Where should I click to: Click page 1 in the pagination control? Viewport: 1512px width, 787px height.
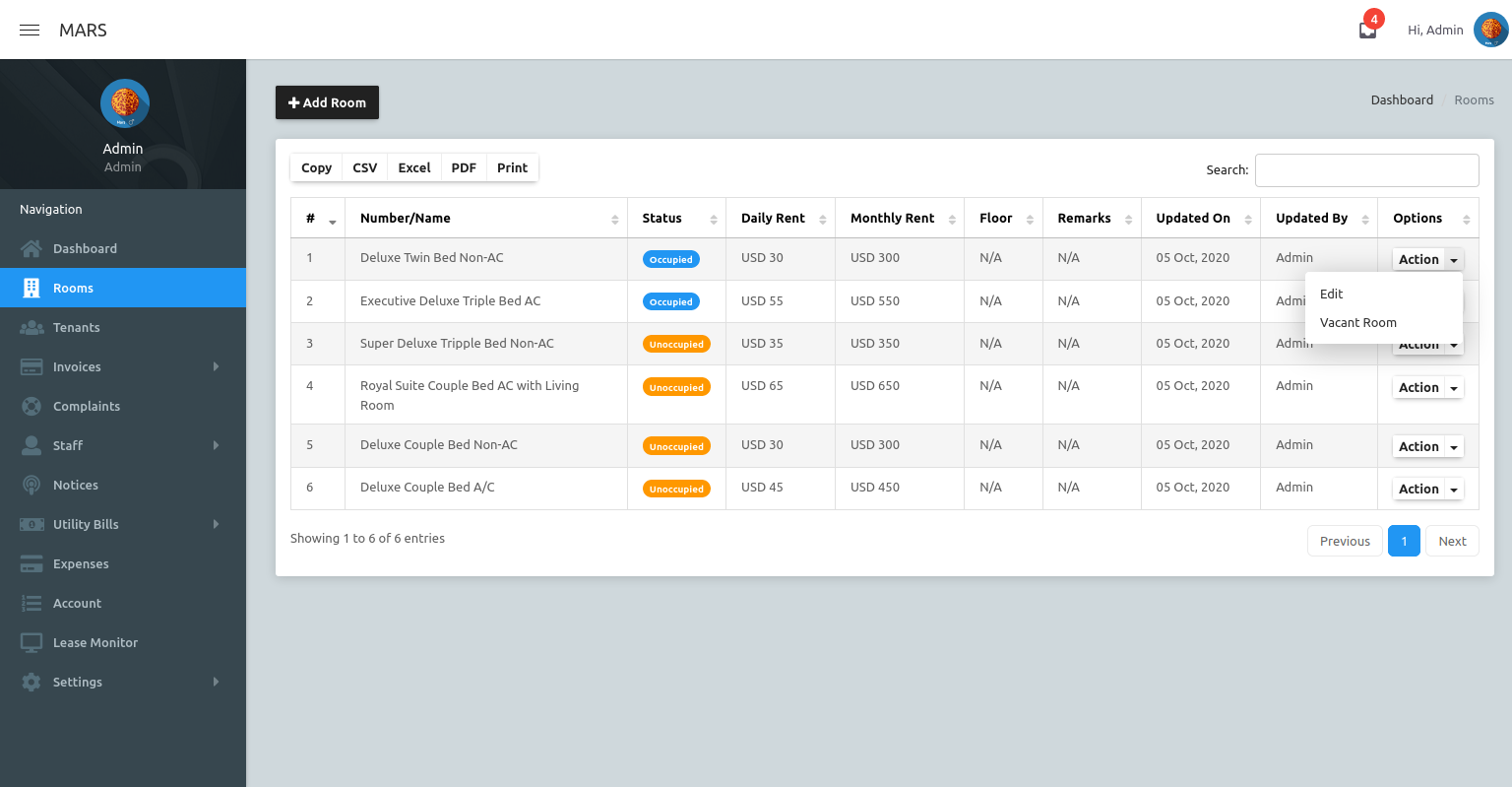1404,541
